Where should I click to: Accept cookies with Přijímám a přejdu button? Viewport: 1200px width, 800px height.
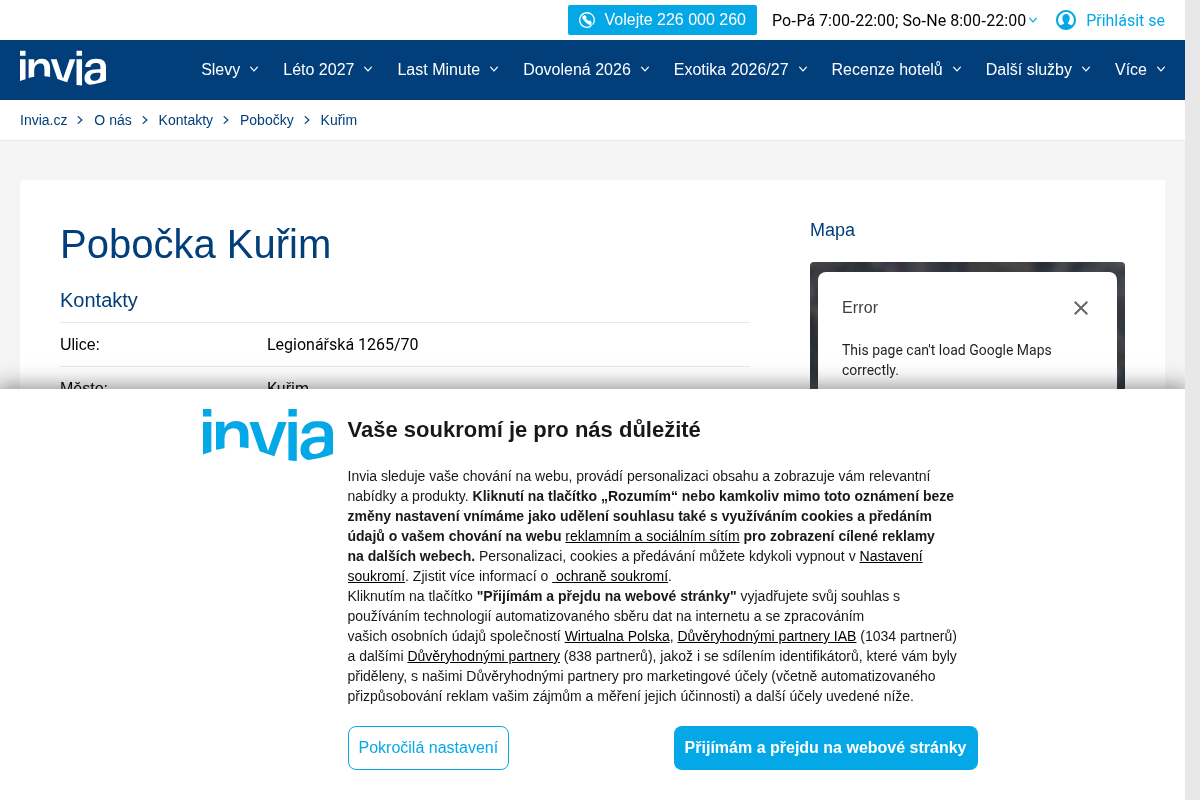click(826, 748)
